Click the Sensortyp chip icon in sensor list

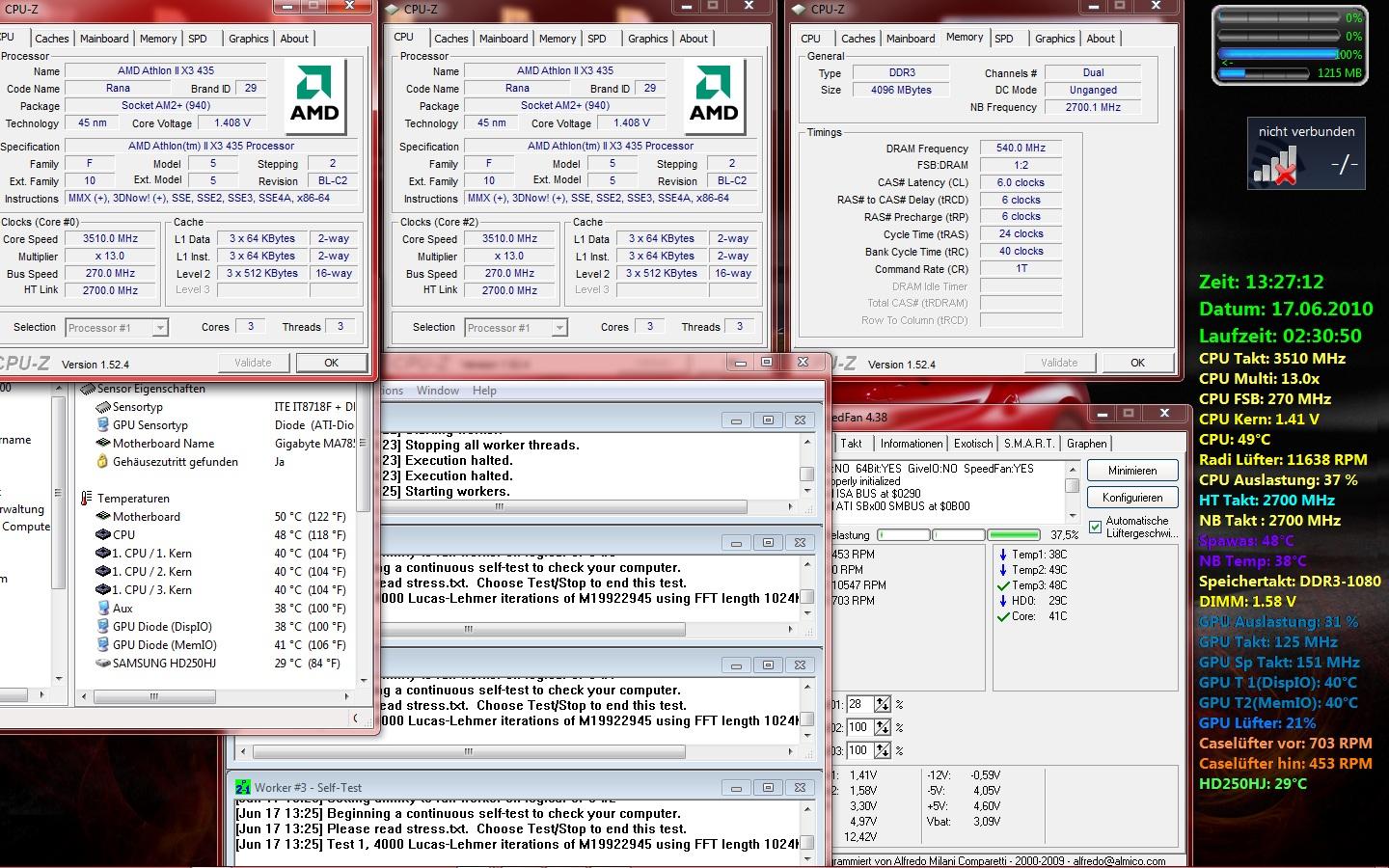click(x=103, y=407)
